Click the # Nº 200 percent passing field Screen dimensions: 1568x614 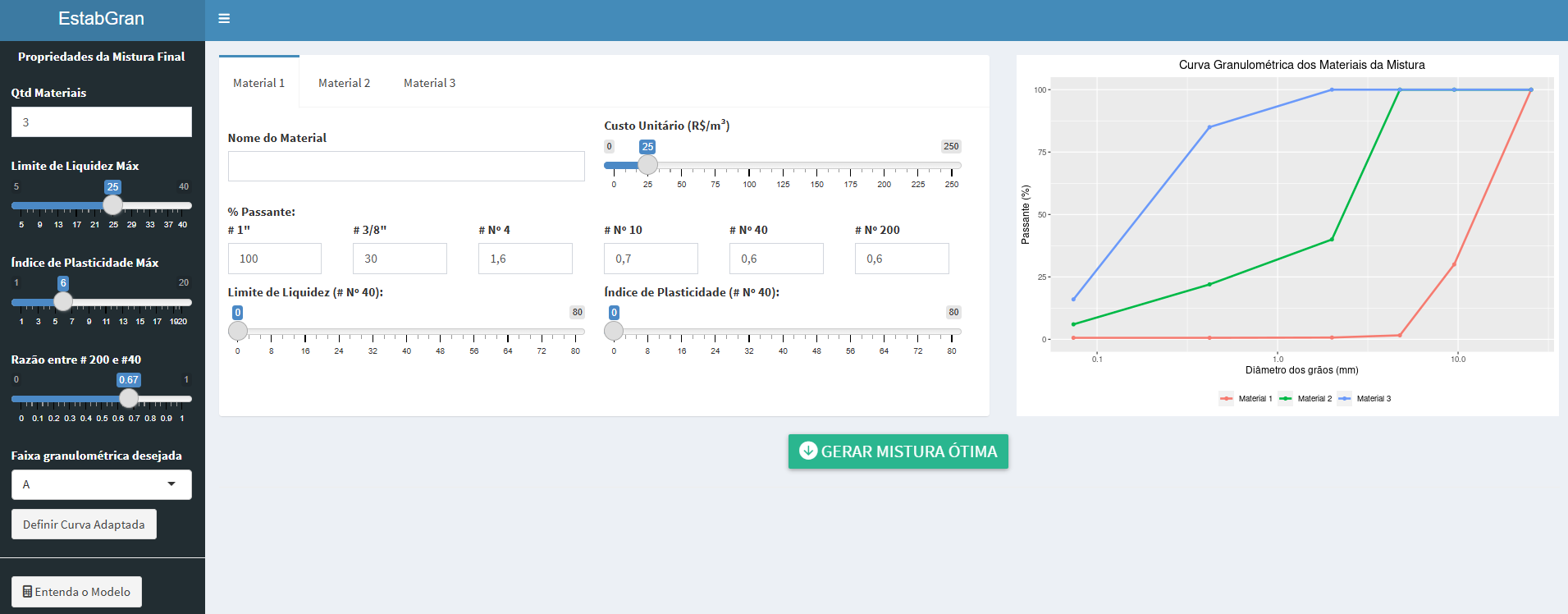[902, 259]
